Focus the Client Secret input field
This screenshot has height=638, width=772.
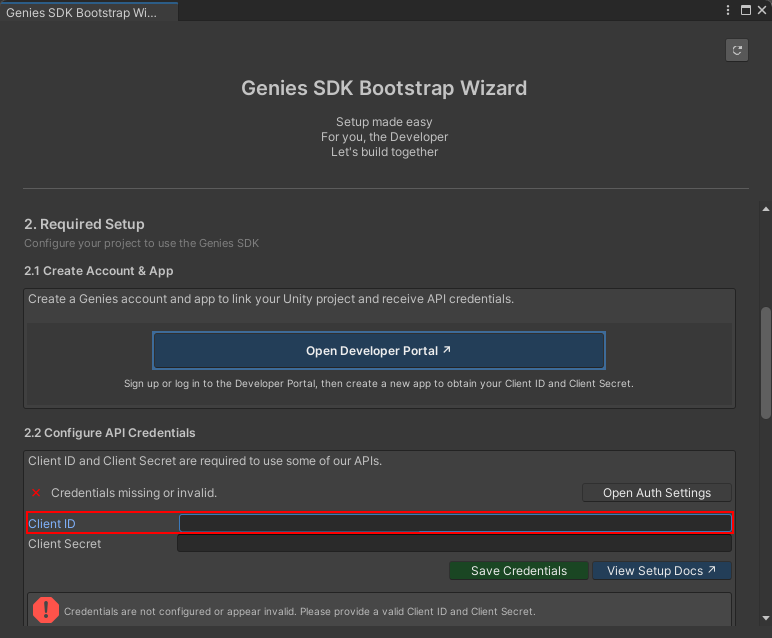coord(454,543)
